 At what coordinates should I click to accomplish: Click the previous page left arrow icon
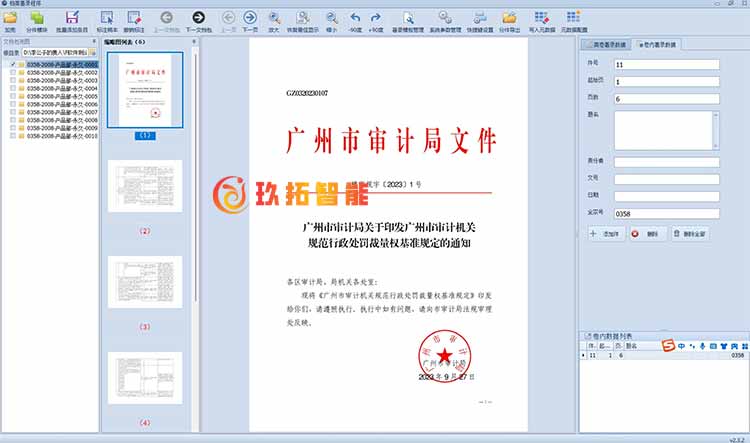pyautogui.click(x=229, y=18)
